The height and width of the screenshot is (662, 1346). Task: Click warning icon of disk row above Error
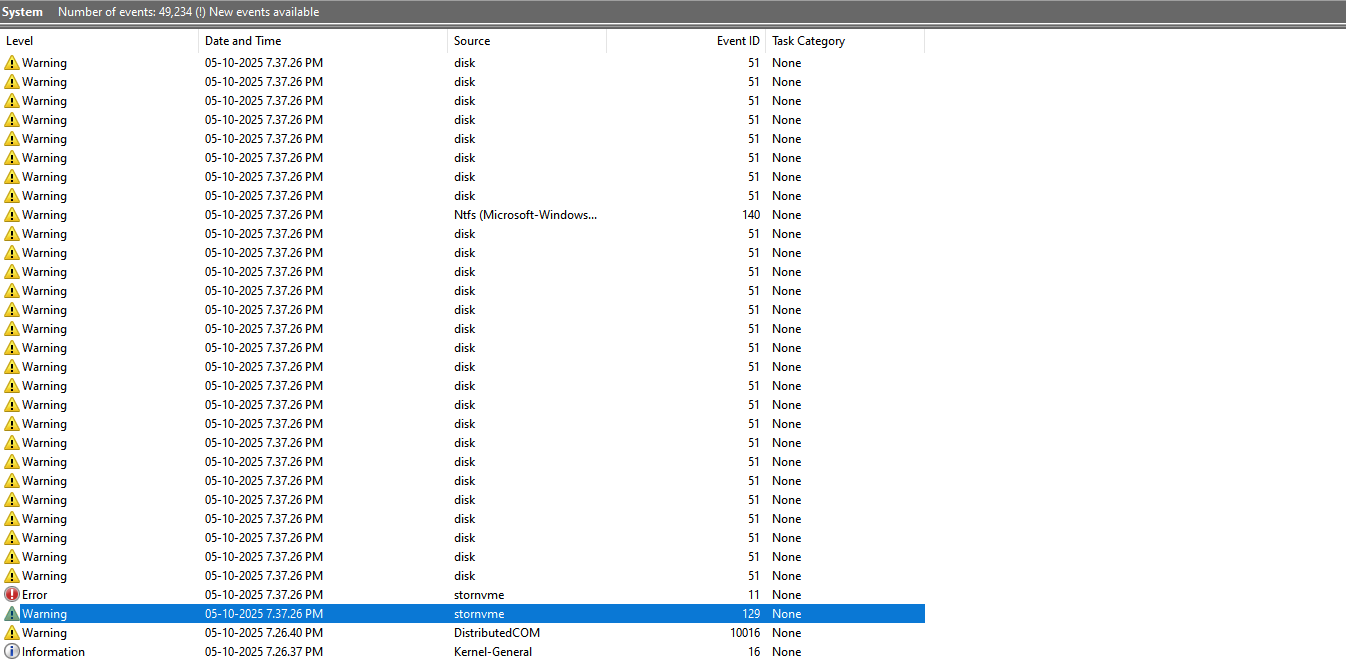[12, 576]
